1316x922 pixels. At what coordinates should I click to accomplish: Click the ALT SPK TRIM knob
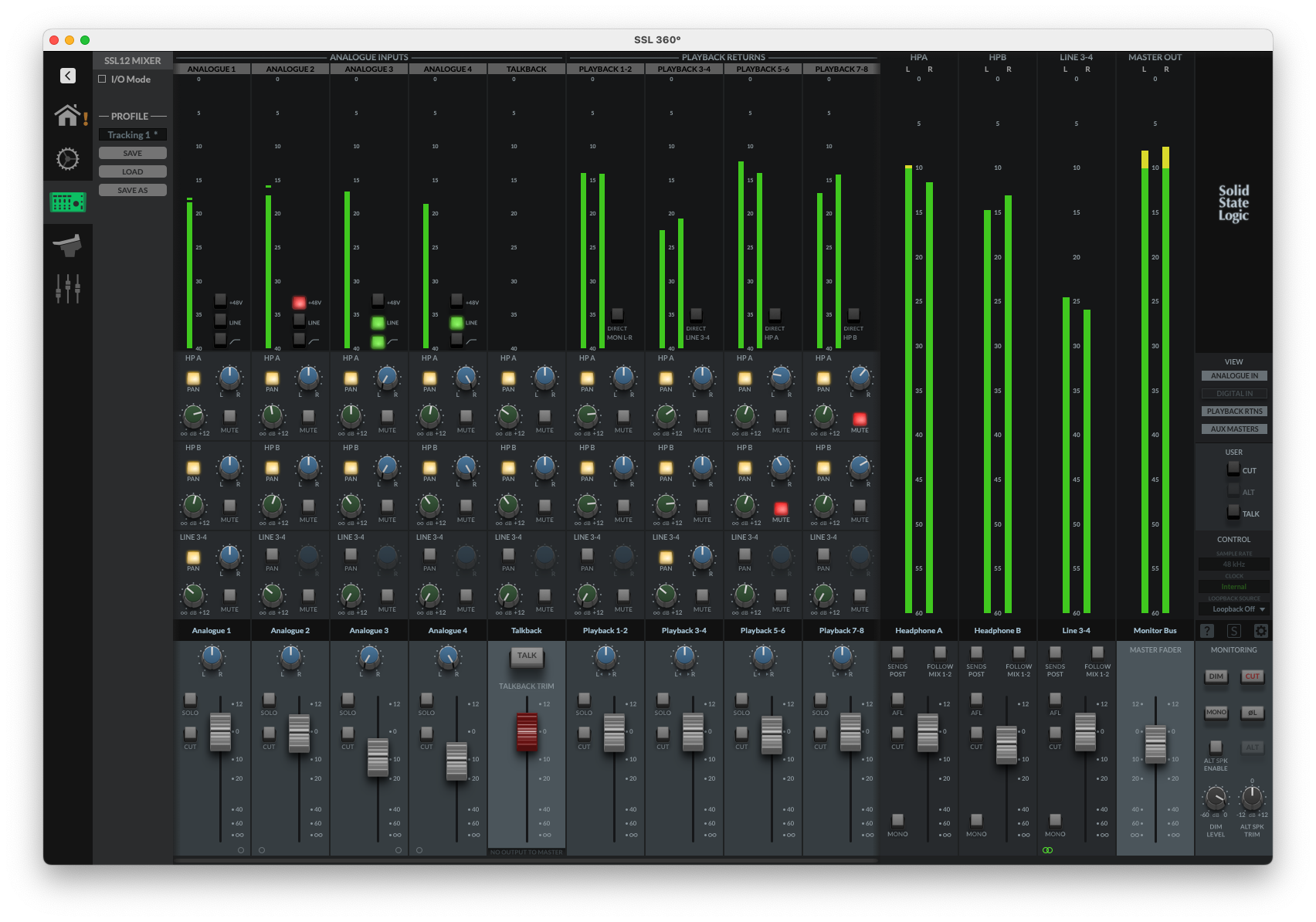(1252, 797)
